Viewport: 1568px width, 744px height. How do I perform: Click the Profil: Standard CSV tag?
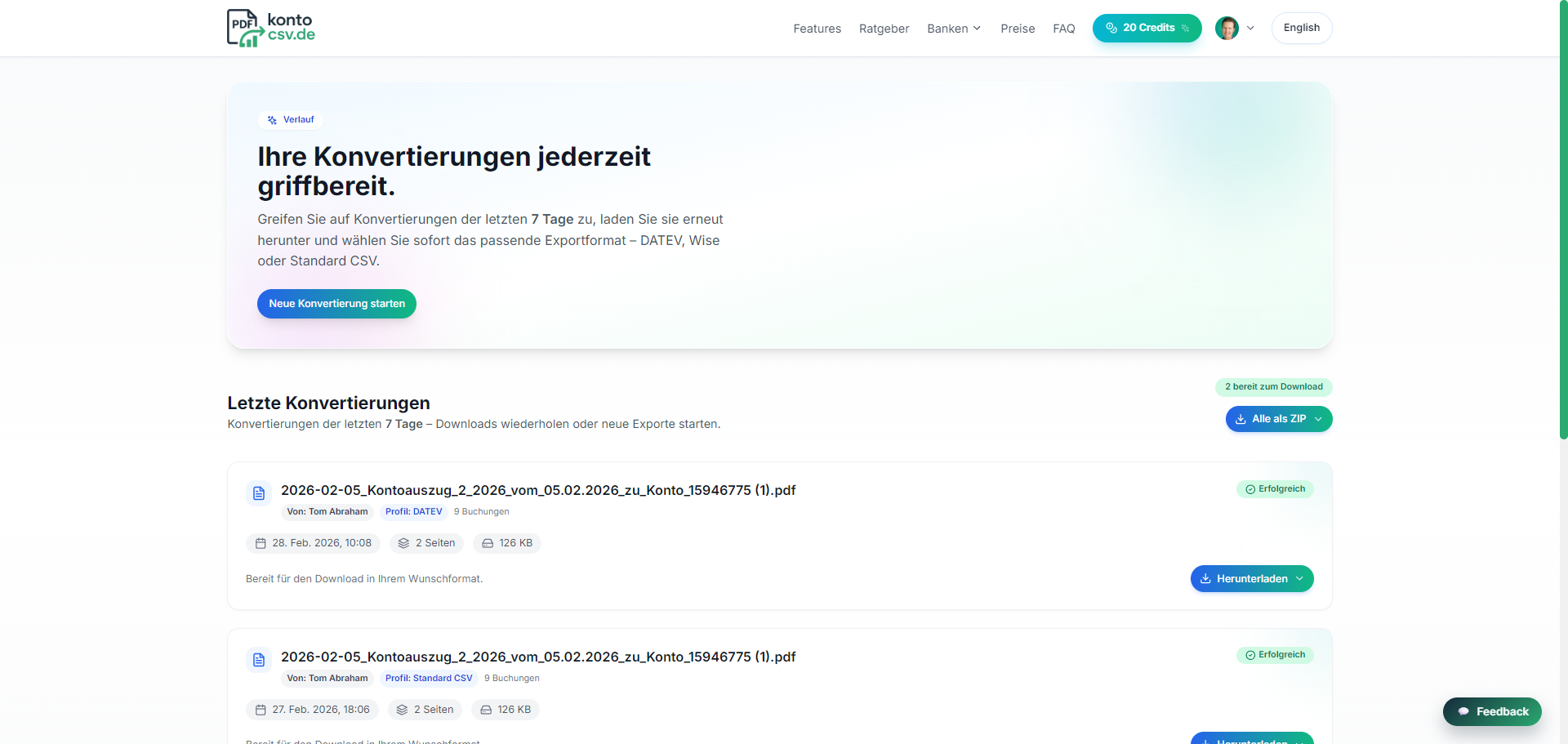[429, 679]
